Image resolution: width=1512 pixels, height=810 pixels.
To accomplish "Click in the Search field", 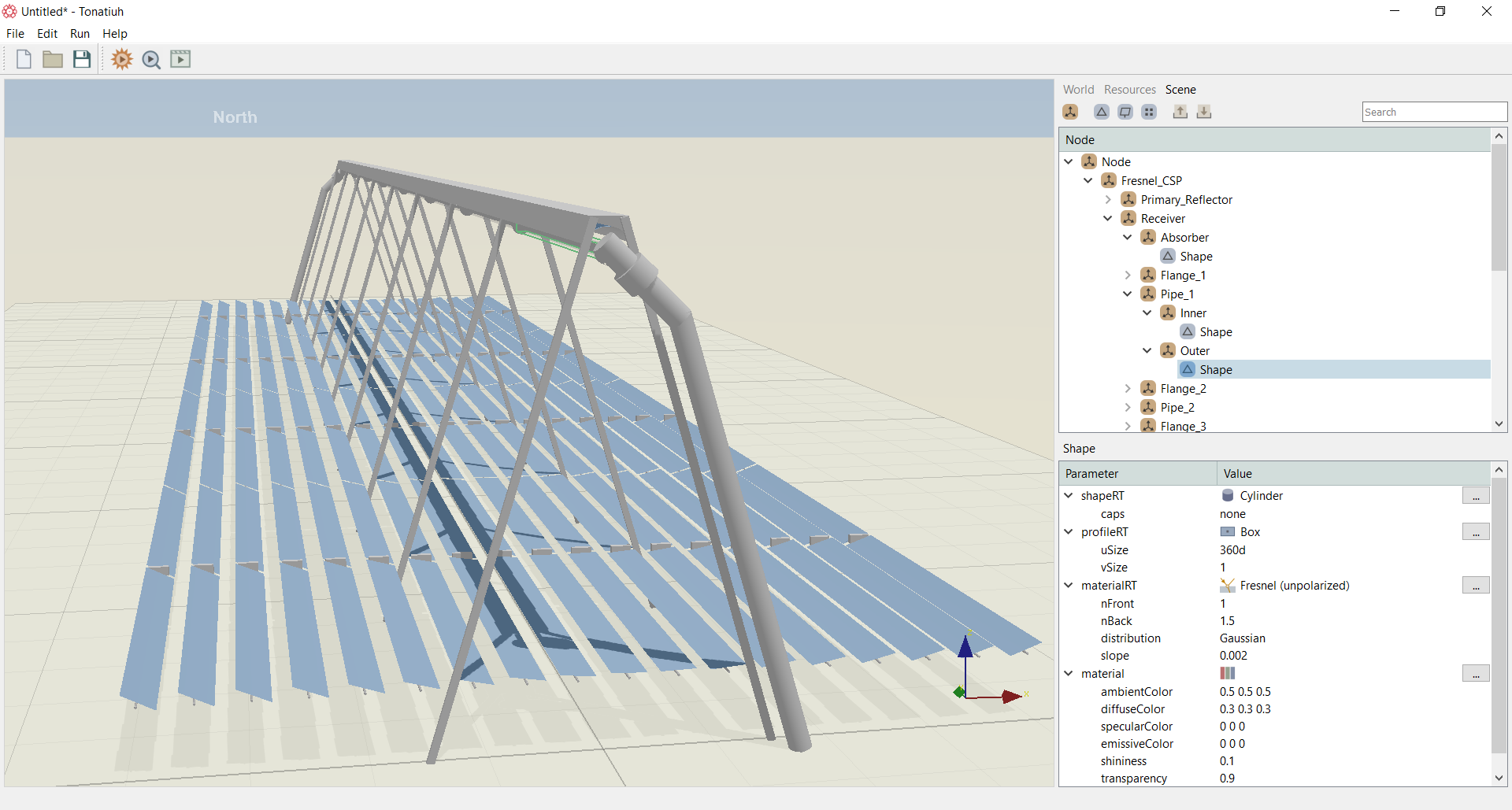I will [1434, 112].
